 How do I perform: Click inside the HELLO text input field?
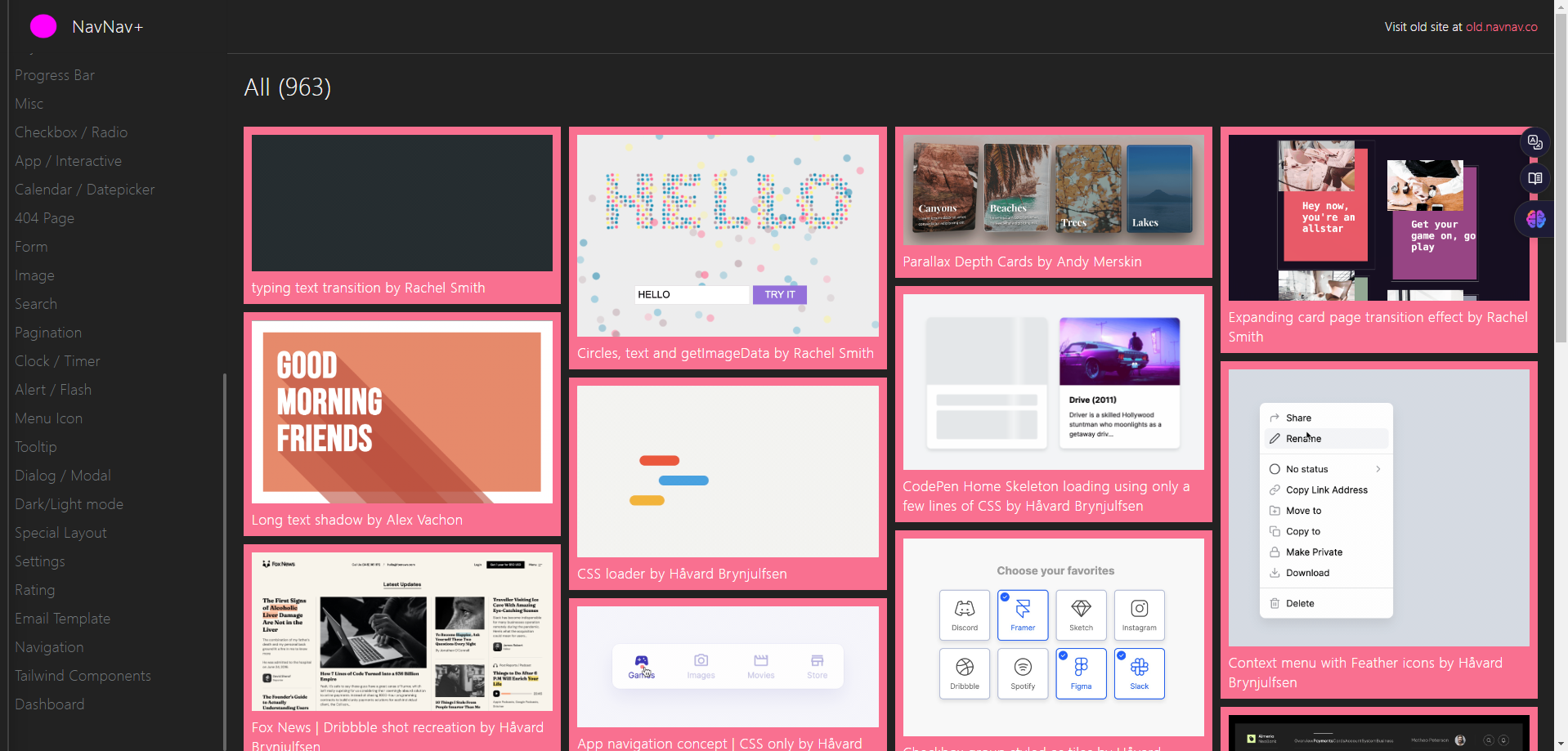[691, 294]
